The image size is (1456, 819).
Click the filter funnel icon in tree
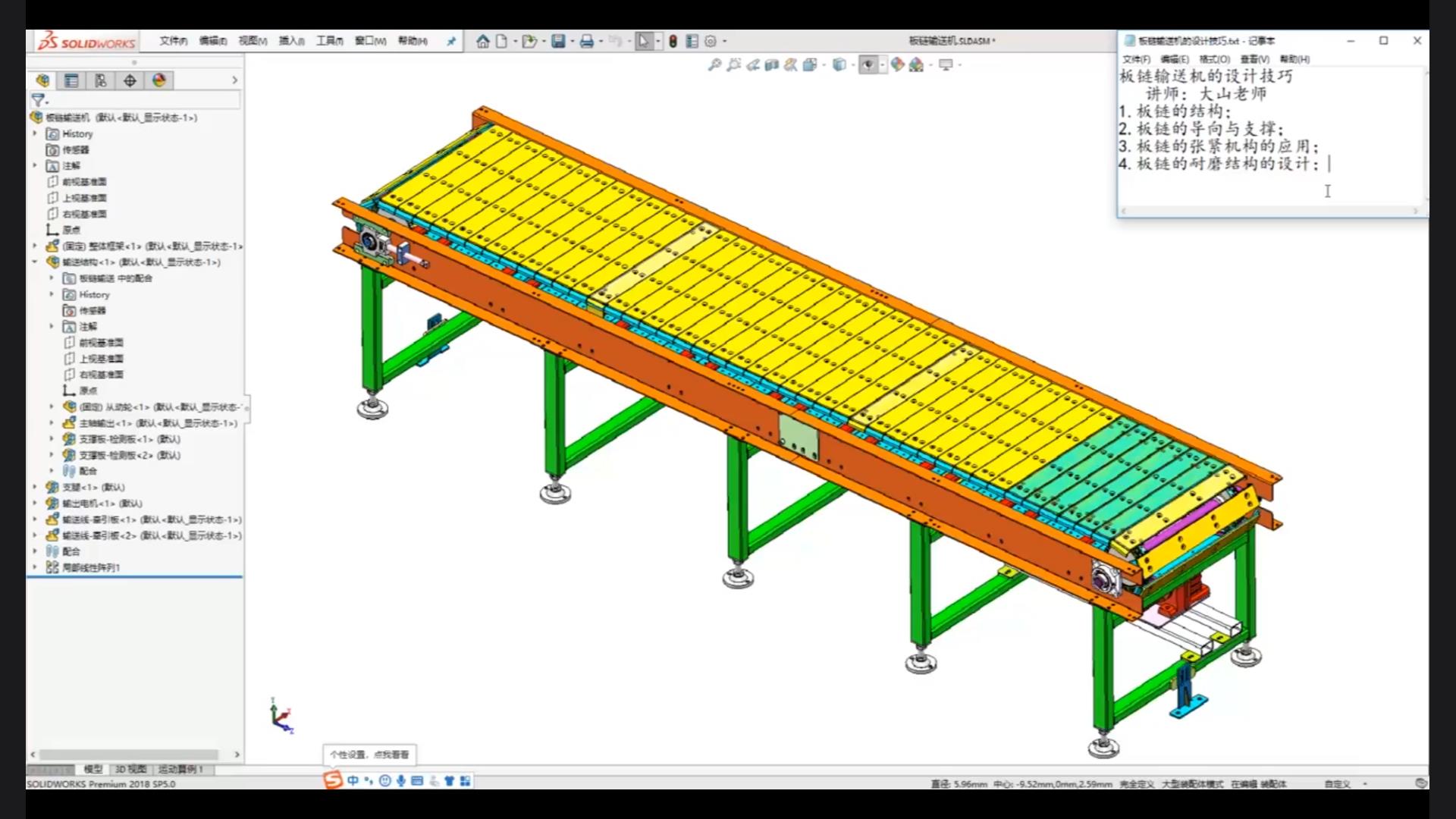(x=38, y=99)
